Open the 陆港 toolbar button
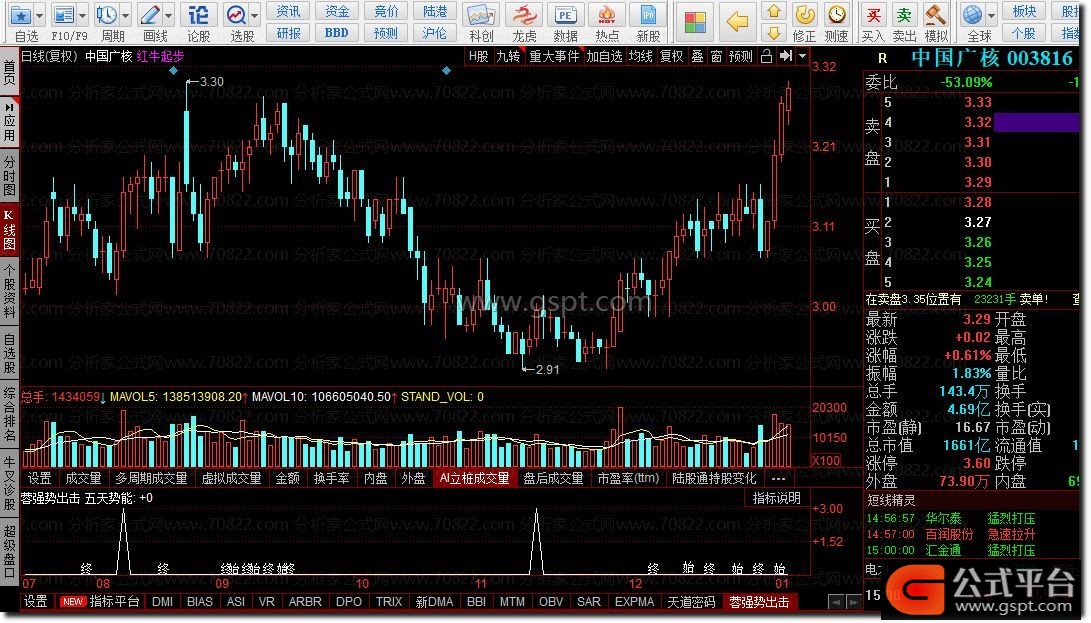1091x623 pixels. (x=435, y=10)
